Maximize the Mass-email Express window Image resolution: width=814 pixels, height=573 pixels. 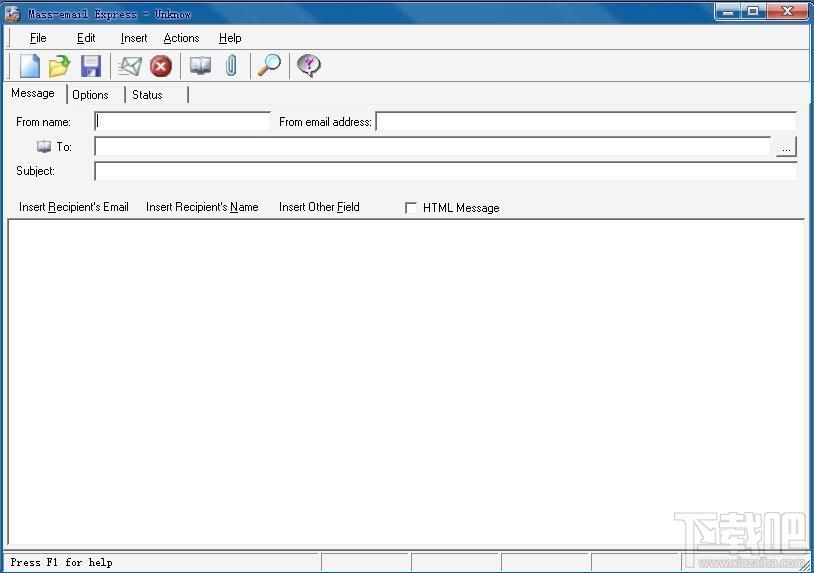tap(753, 11)
